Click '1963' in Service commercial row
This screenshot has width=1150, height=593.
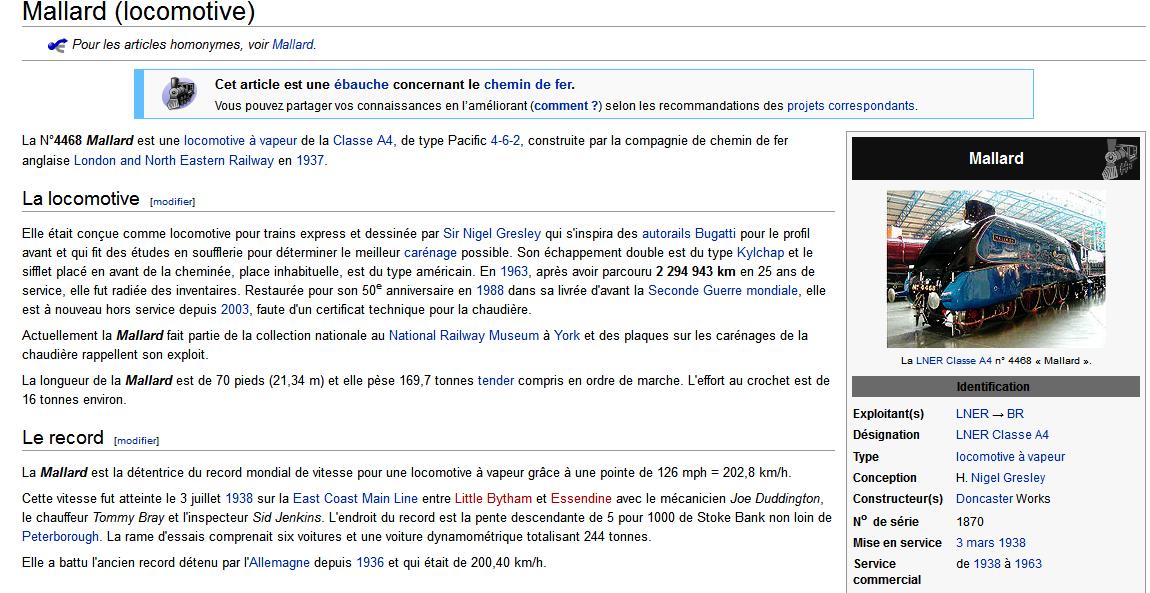coord(1028,564)
